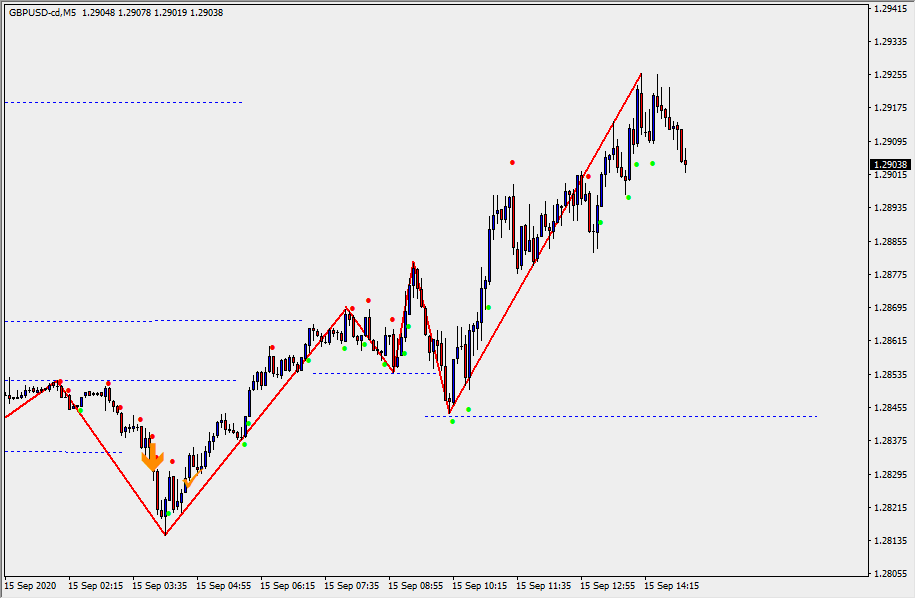Click the 15 Sep 04:55 time label
The width and height of the screenshot is (916, 599).
pyautogui.click(x=222, y=586)
